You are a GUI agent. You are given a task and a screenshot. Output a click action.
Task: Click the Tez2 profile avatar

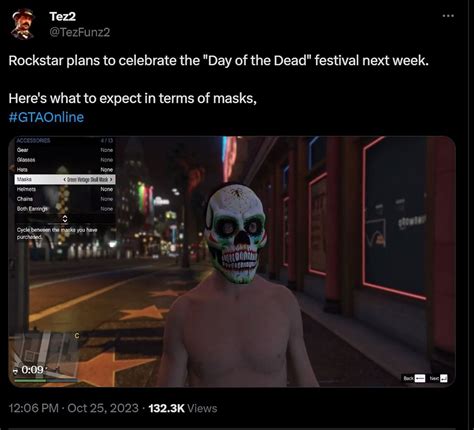tap(23, 24)
